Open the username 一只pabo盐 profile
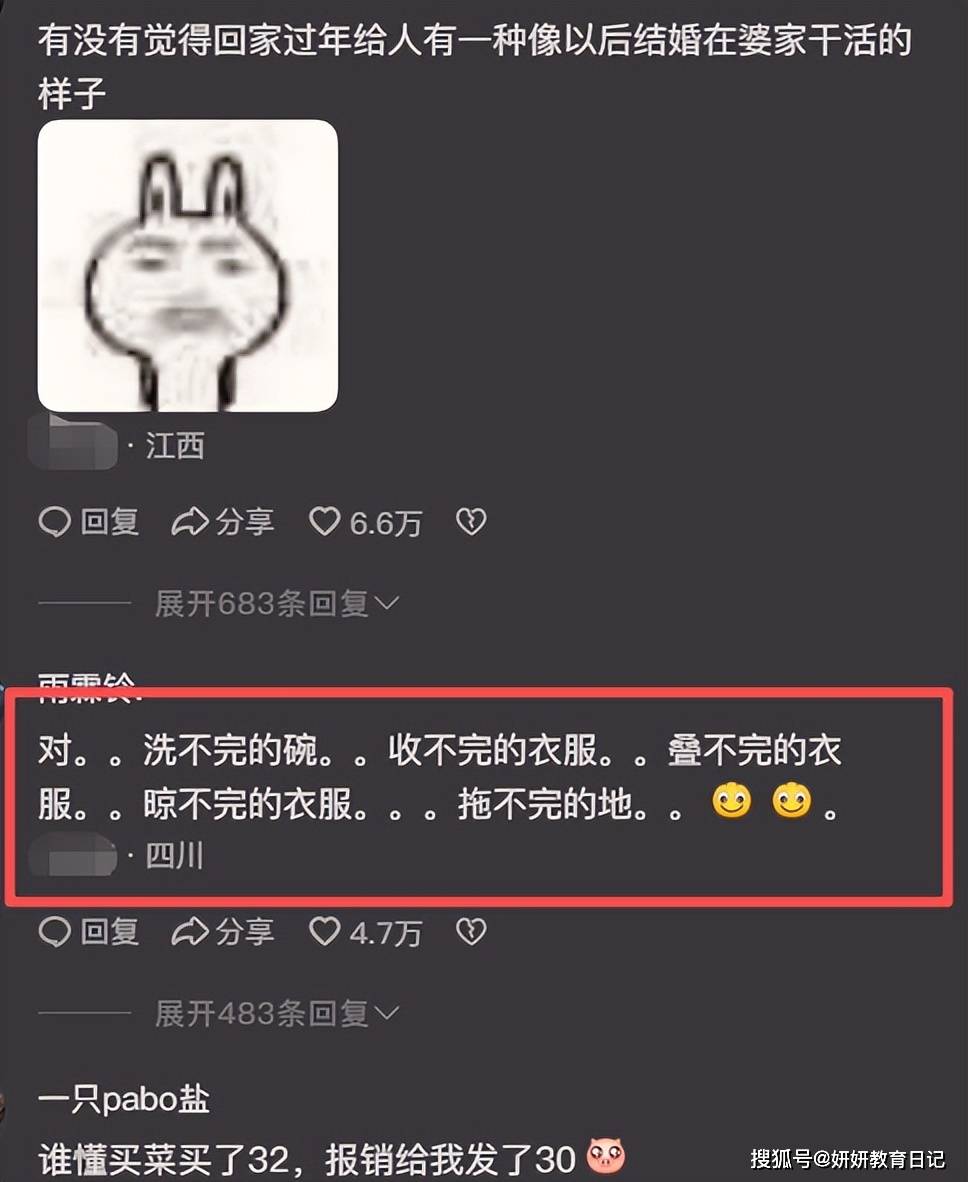Screen dimensions: 968x1182 124,1100
